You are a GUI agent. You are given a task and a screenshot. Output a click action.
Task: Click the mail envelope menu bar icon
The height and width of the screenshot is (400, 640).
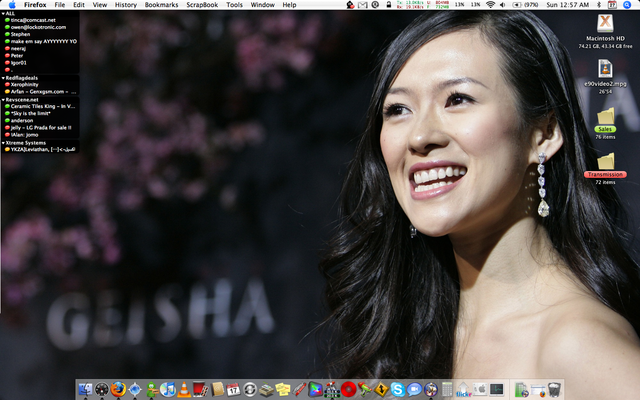click(362, 5)
